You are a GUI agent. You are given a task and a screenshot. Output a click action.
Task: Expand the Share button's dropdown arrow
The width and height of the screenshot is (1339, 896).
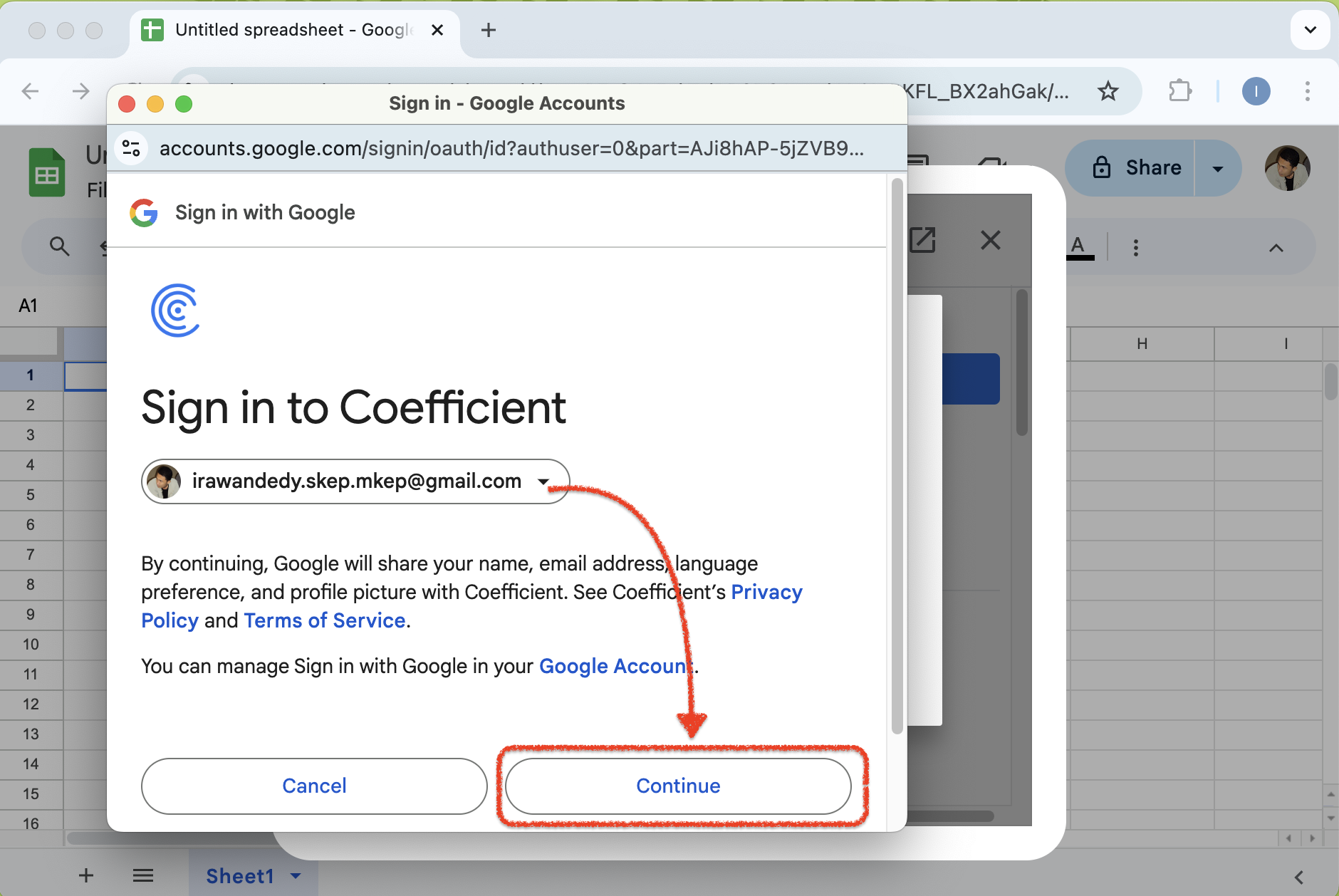tap(1217, 168)
